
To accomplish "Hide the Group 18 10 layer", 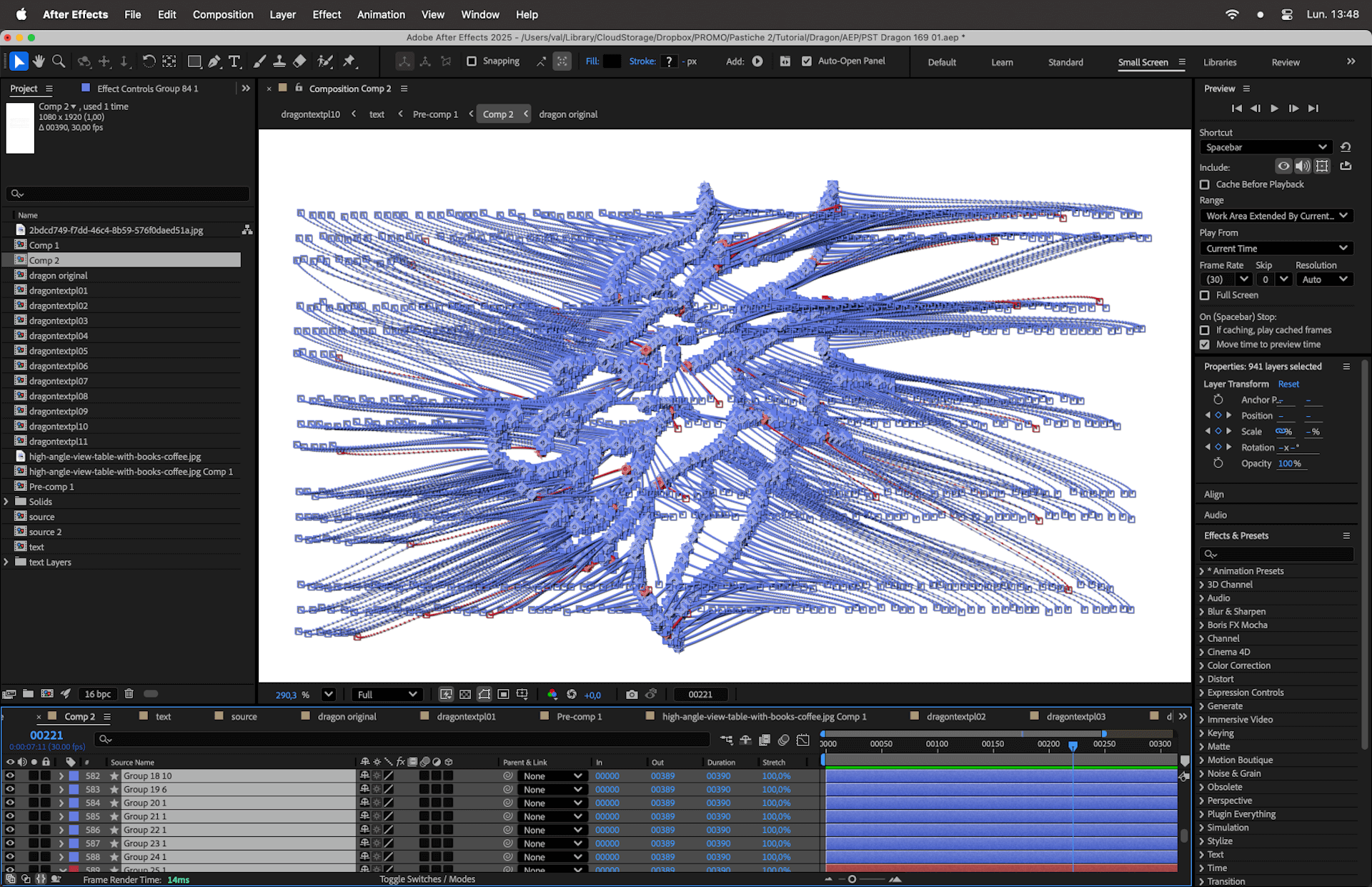I will pyautogui.click(x=10, y=775).
